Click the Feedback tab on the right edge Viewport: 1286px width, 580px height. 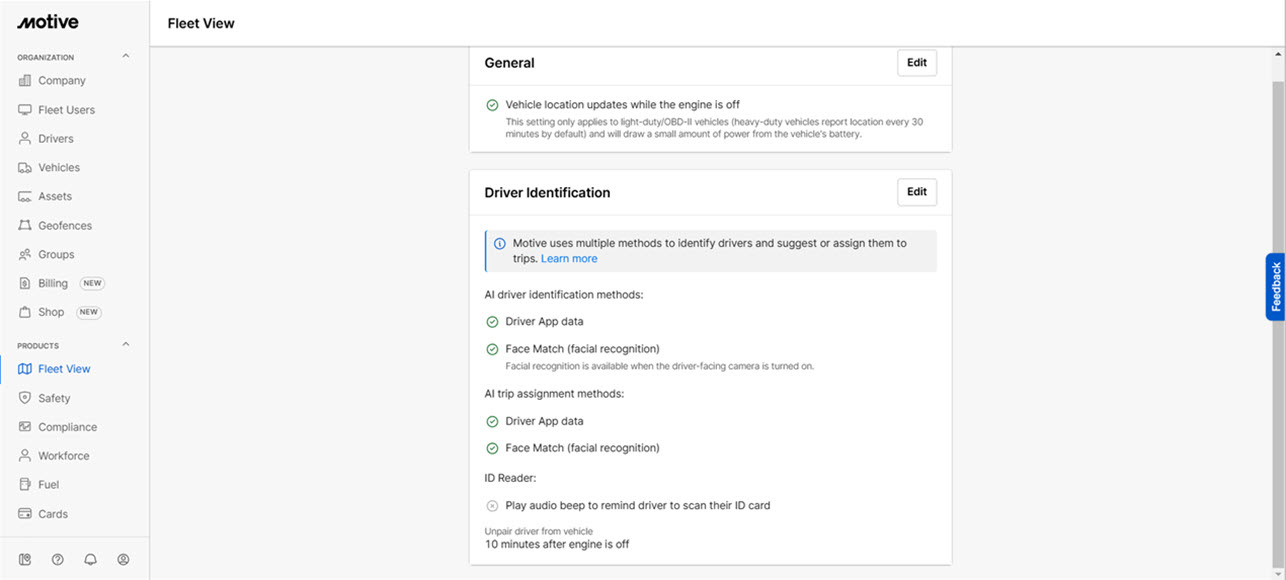1277,287
